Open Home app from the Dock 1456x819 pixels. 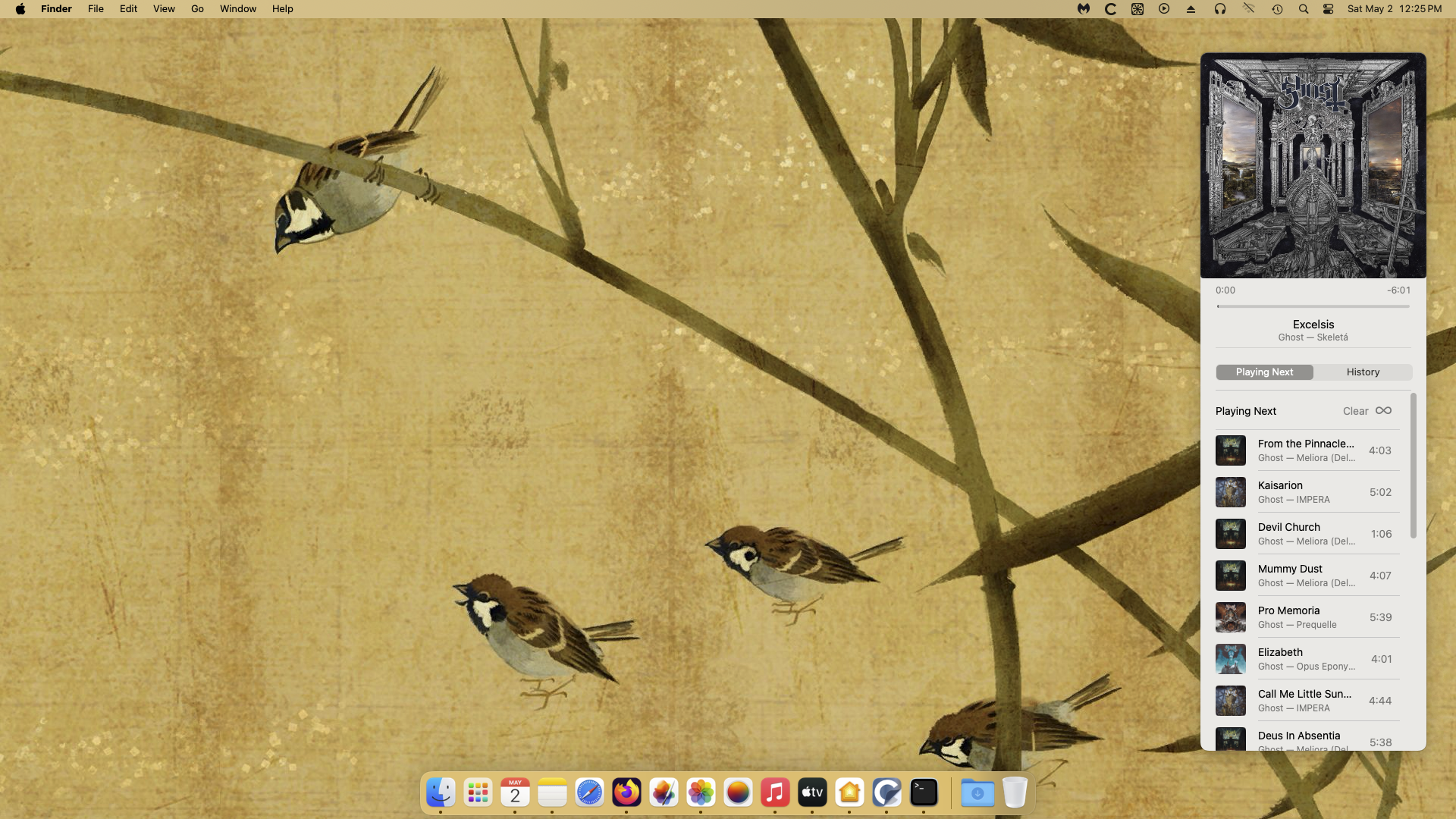pyautogui.click(x=849, y=793)
